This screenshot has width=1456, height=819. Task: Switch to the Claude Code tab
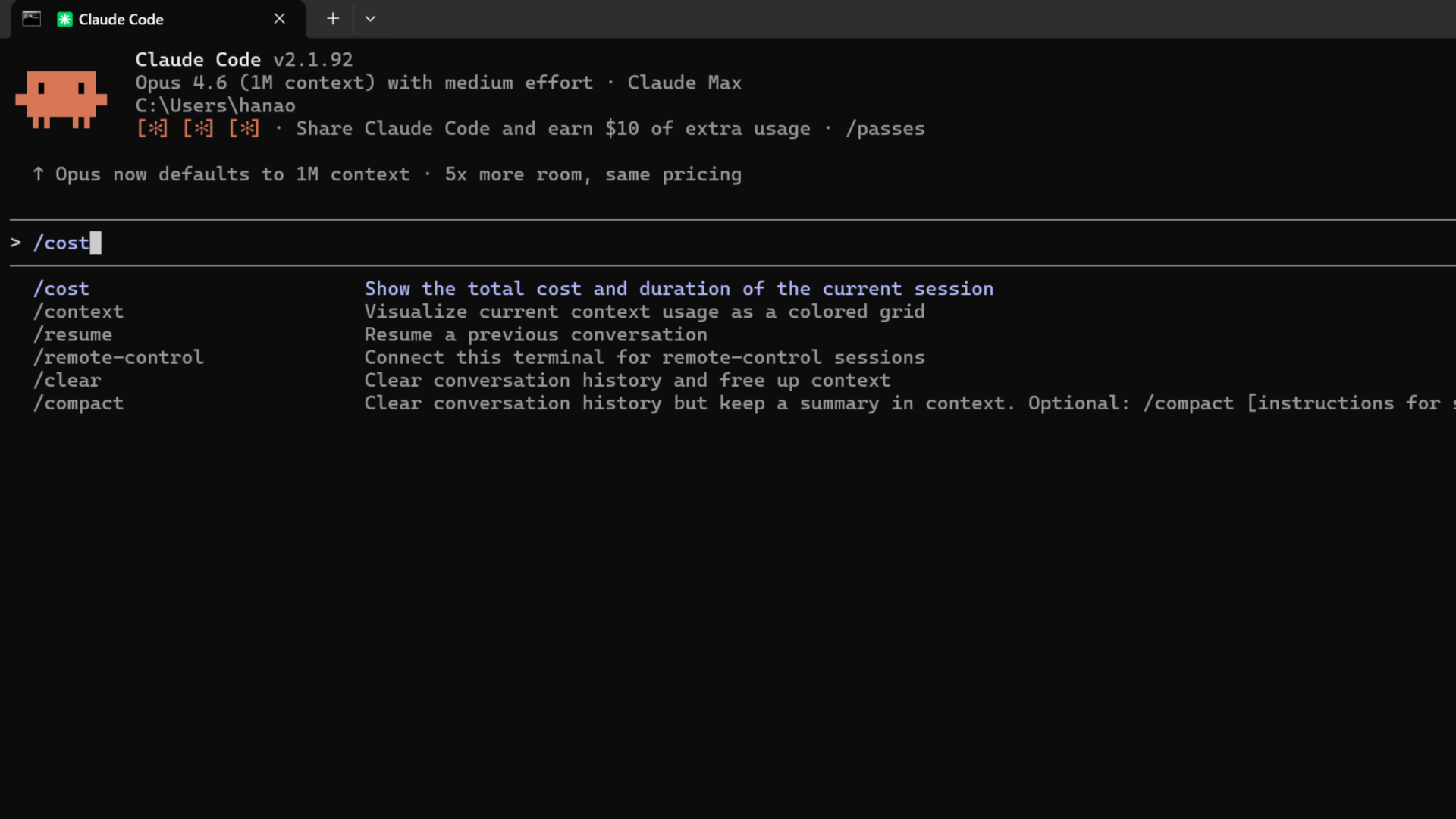(152, 20)
